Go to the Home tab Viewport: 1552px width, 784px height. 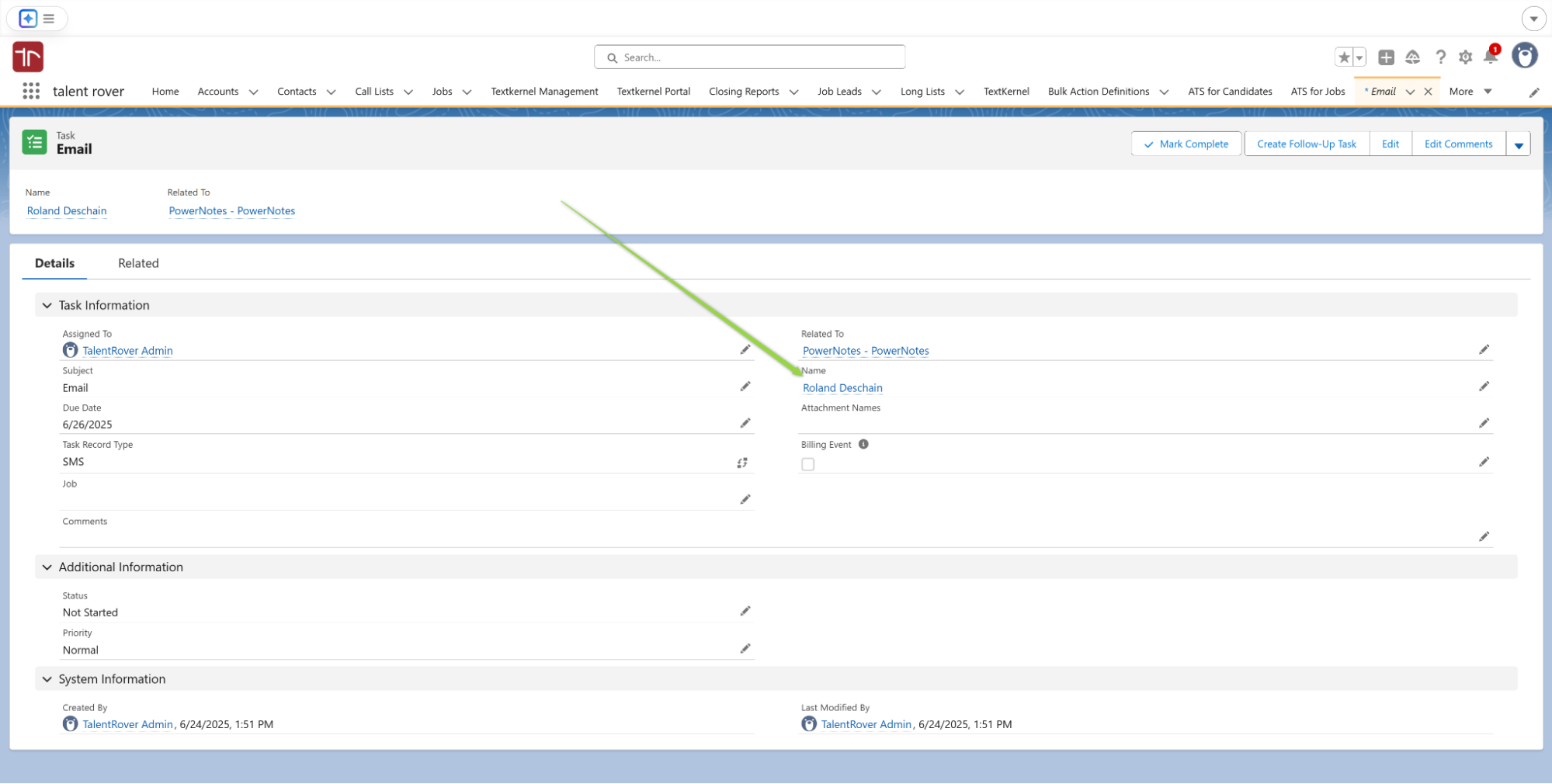tap(165, 92)
